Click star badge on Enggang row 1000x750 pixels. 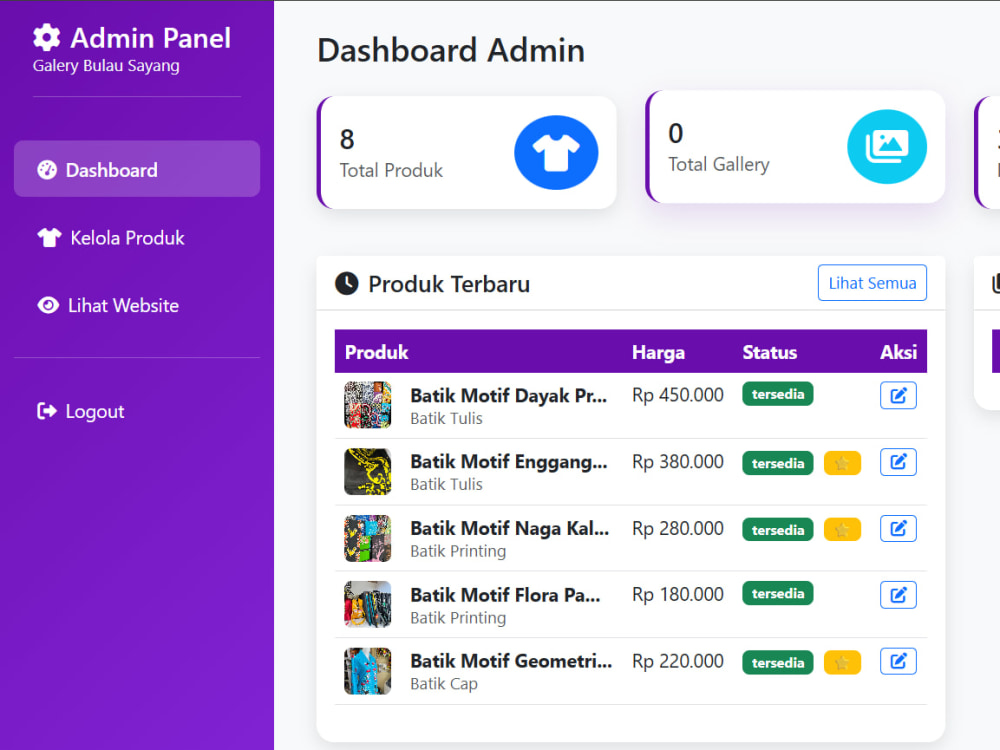click(x=842, y=463)
